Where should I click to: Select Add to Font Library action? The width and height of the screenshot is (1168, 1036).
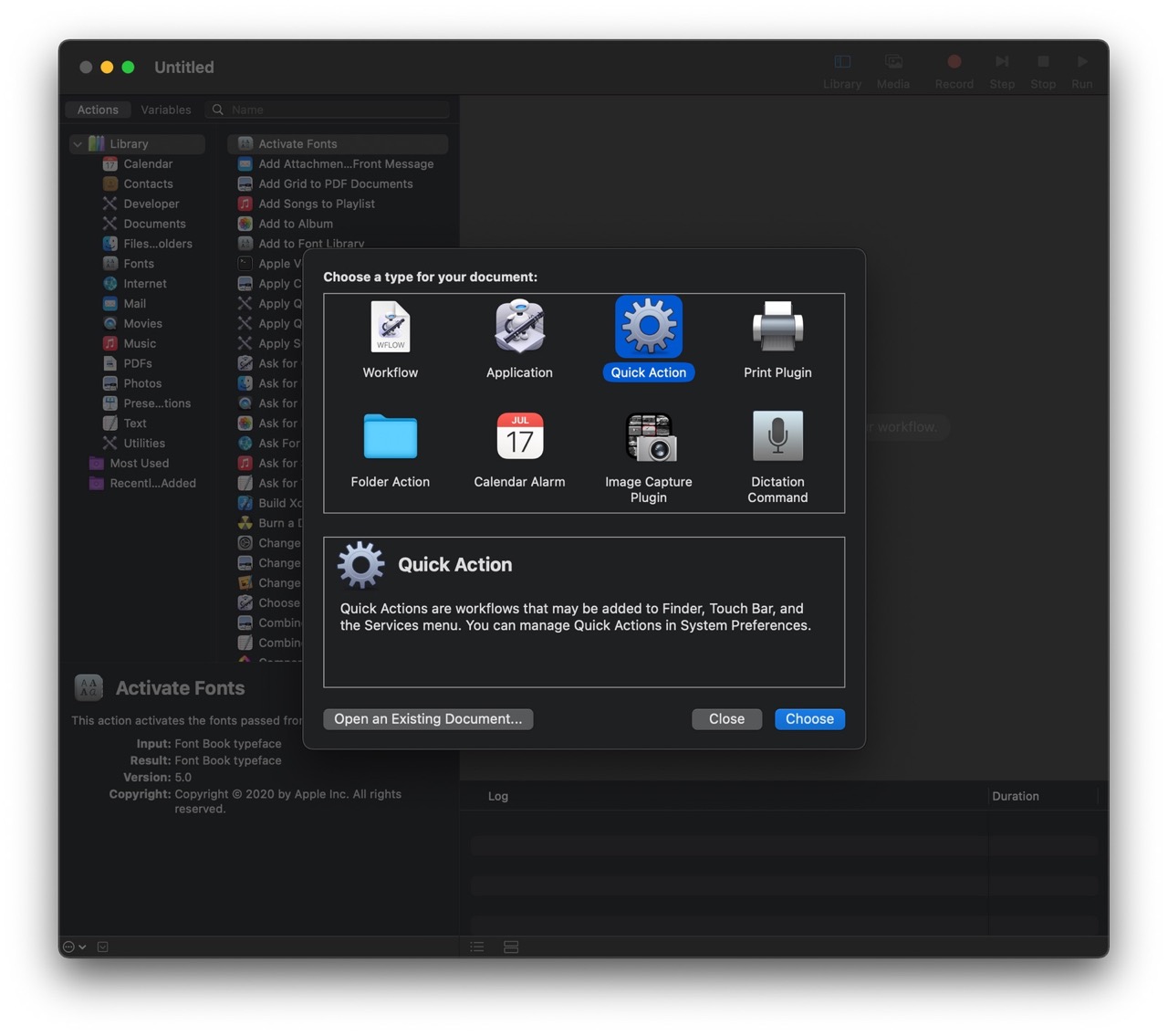coord(338,244)
